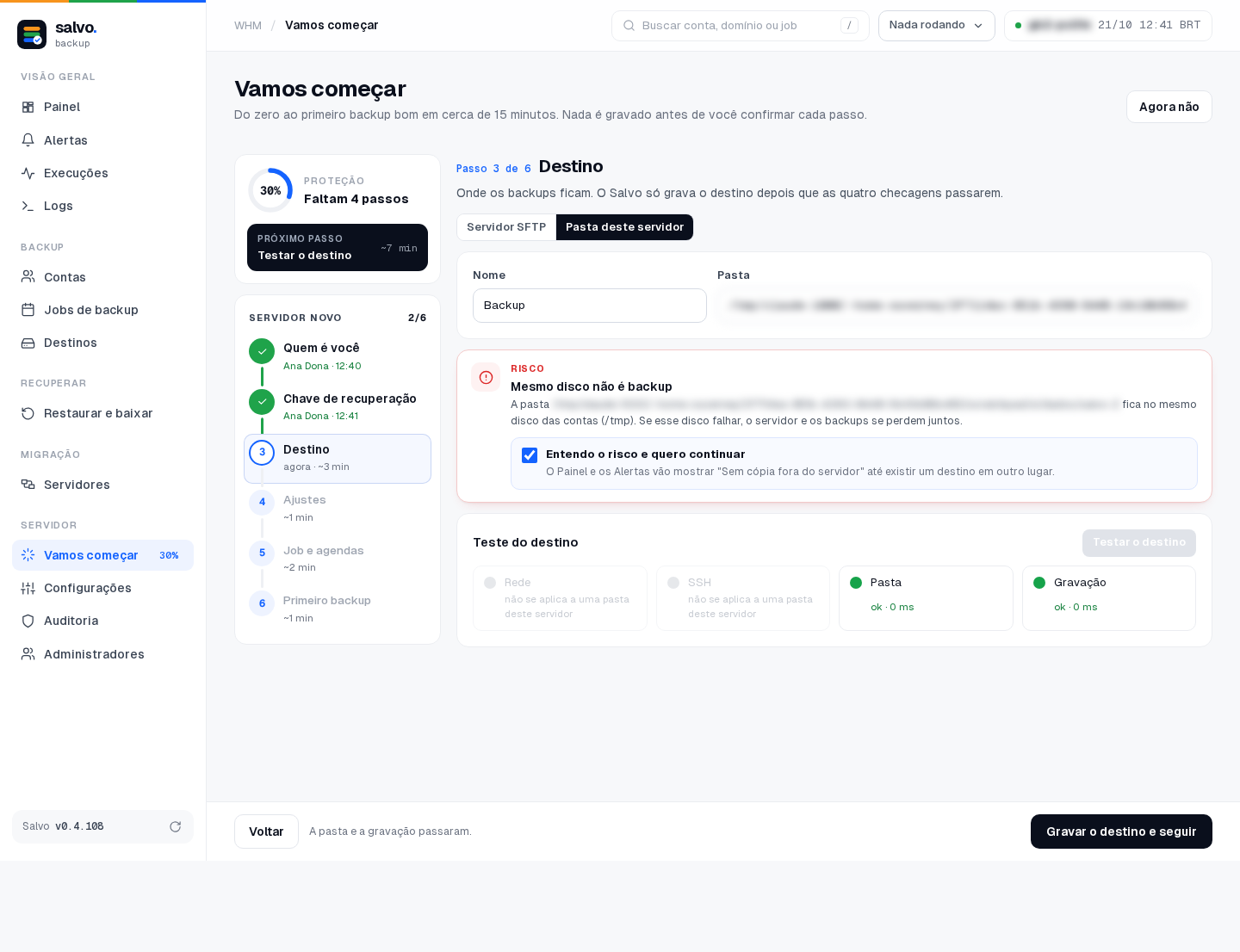Open Destinos drive icon
The width and height of the screenshot is (1240, 952).
28,343
